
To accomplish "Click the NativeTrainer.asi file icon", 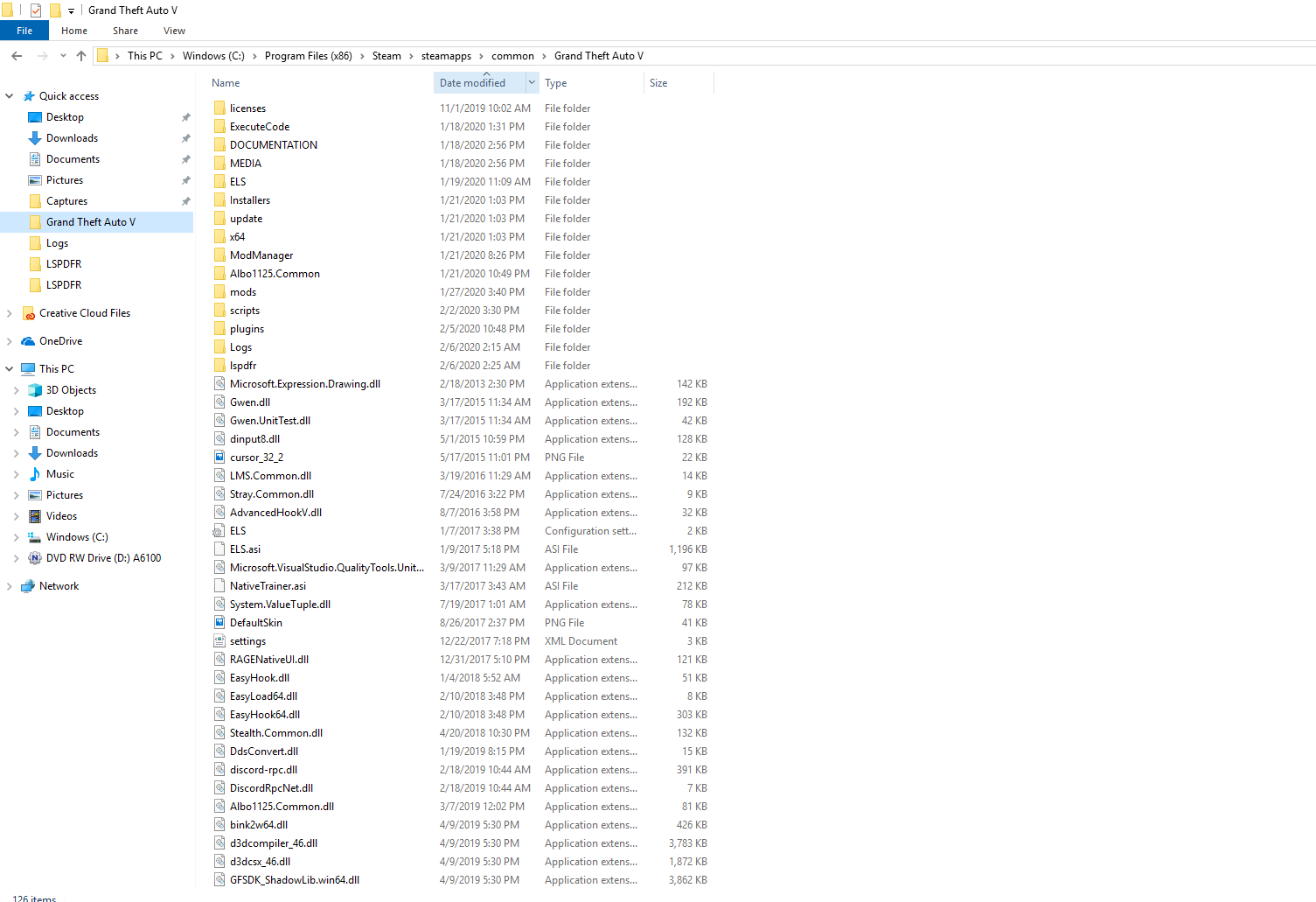I will pos(219,586).
